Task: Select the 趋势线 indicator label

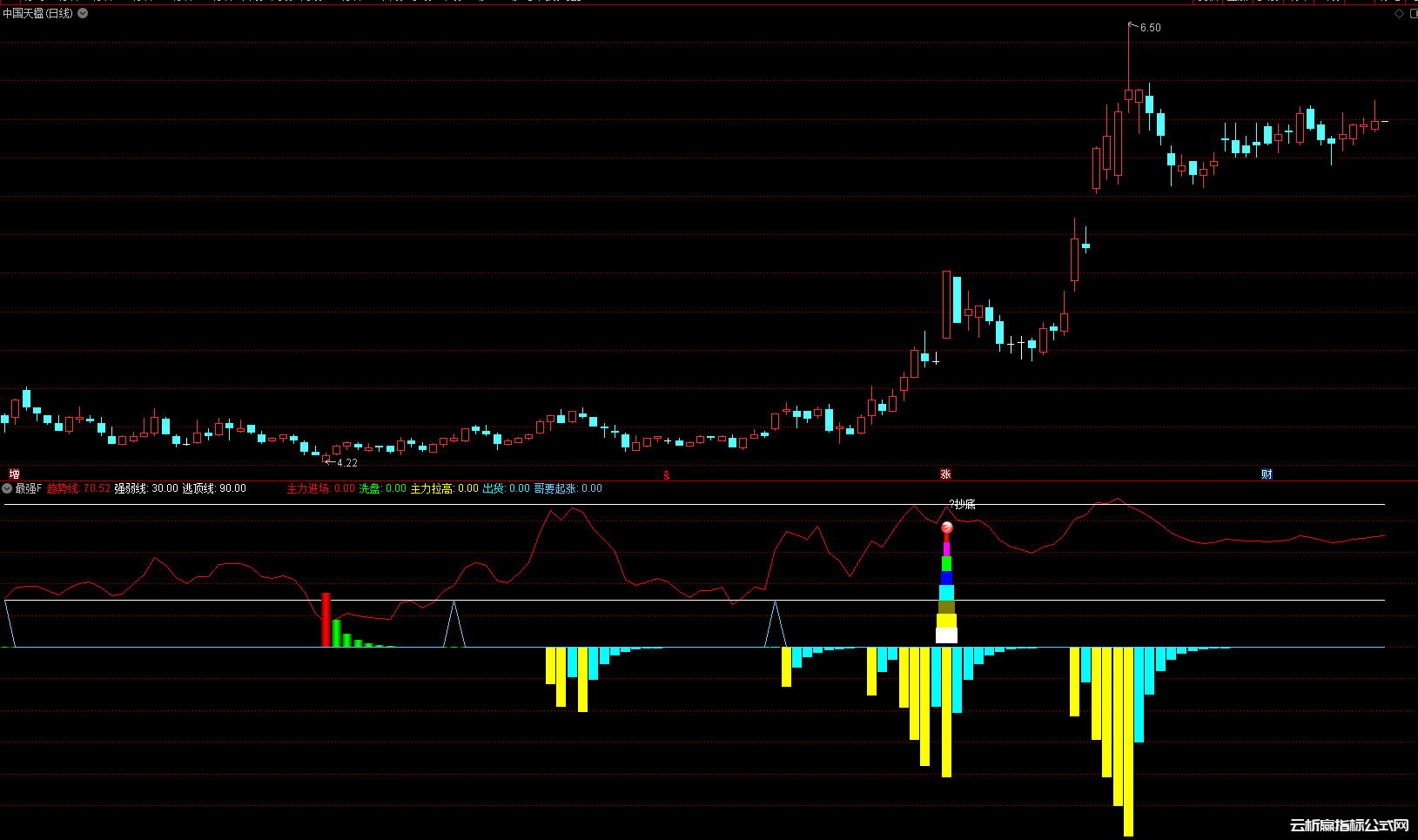Action: pos(63,488)
